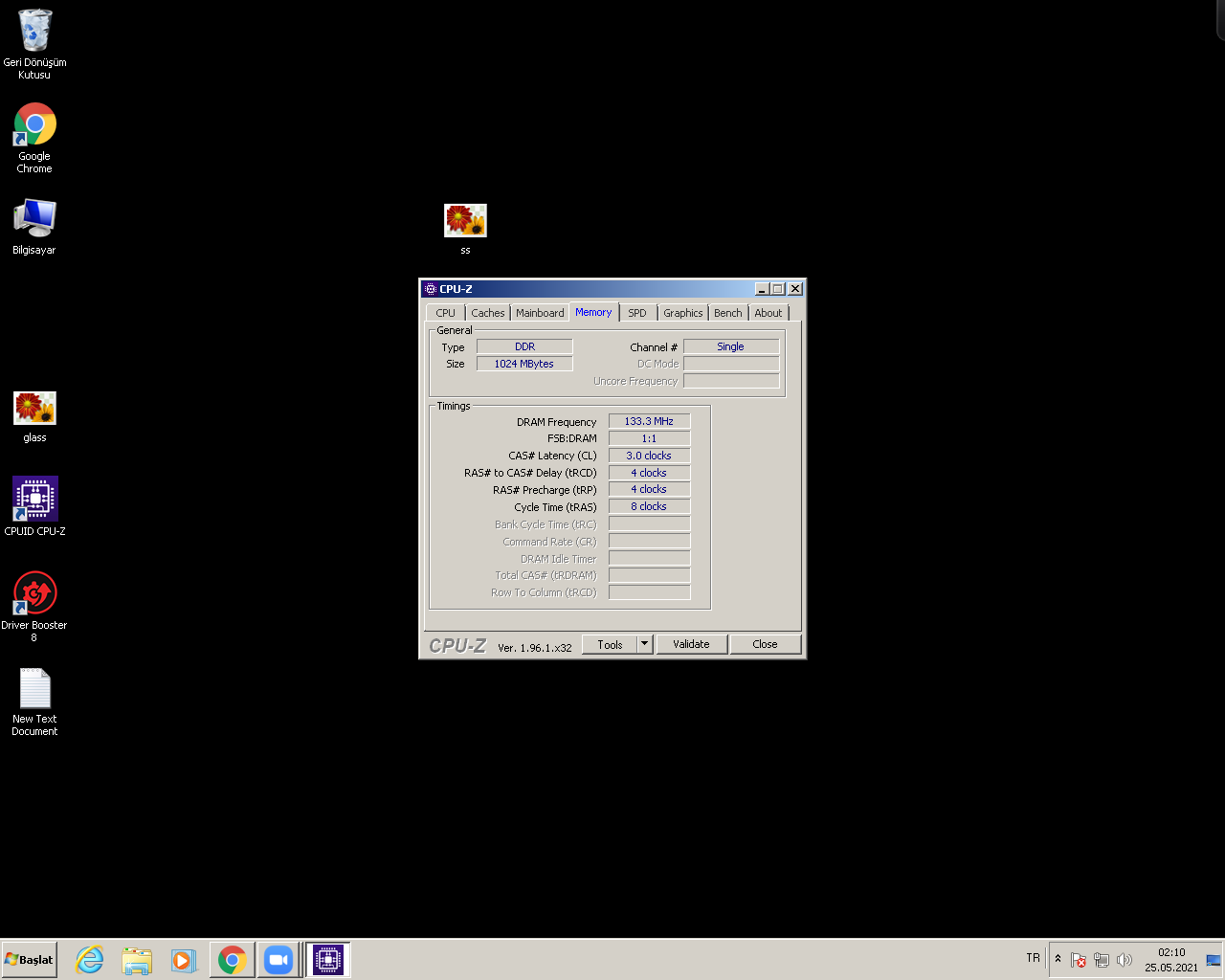Click the Validate button
1225x980 pixels.
(691, 645)
